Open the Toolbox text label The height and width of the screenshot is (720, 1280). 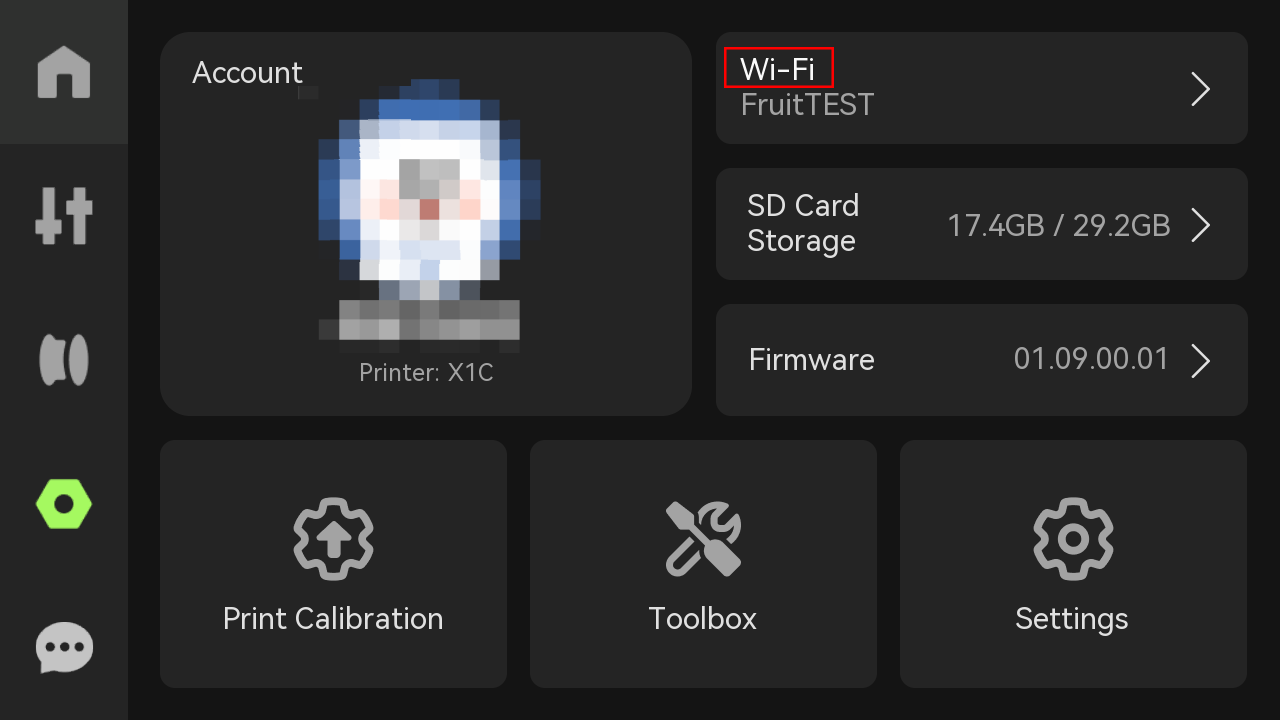[703, 618]
